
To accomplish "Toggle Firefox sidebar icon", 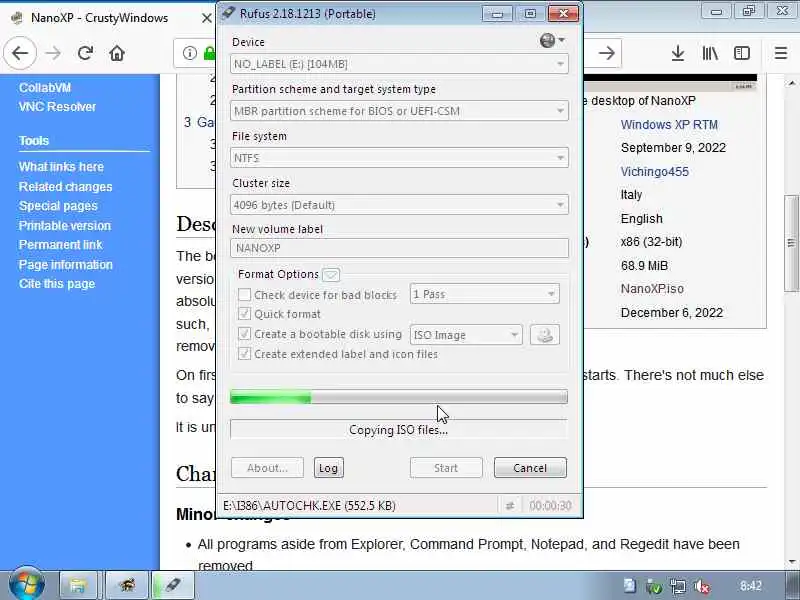I will (x=741, y=53).
